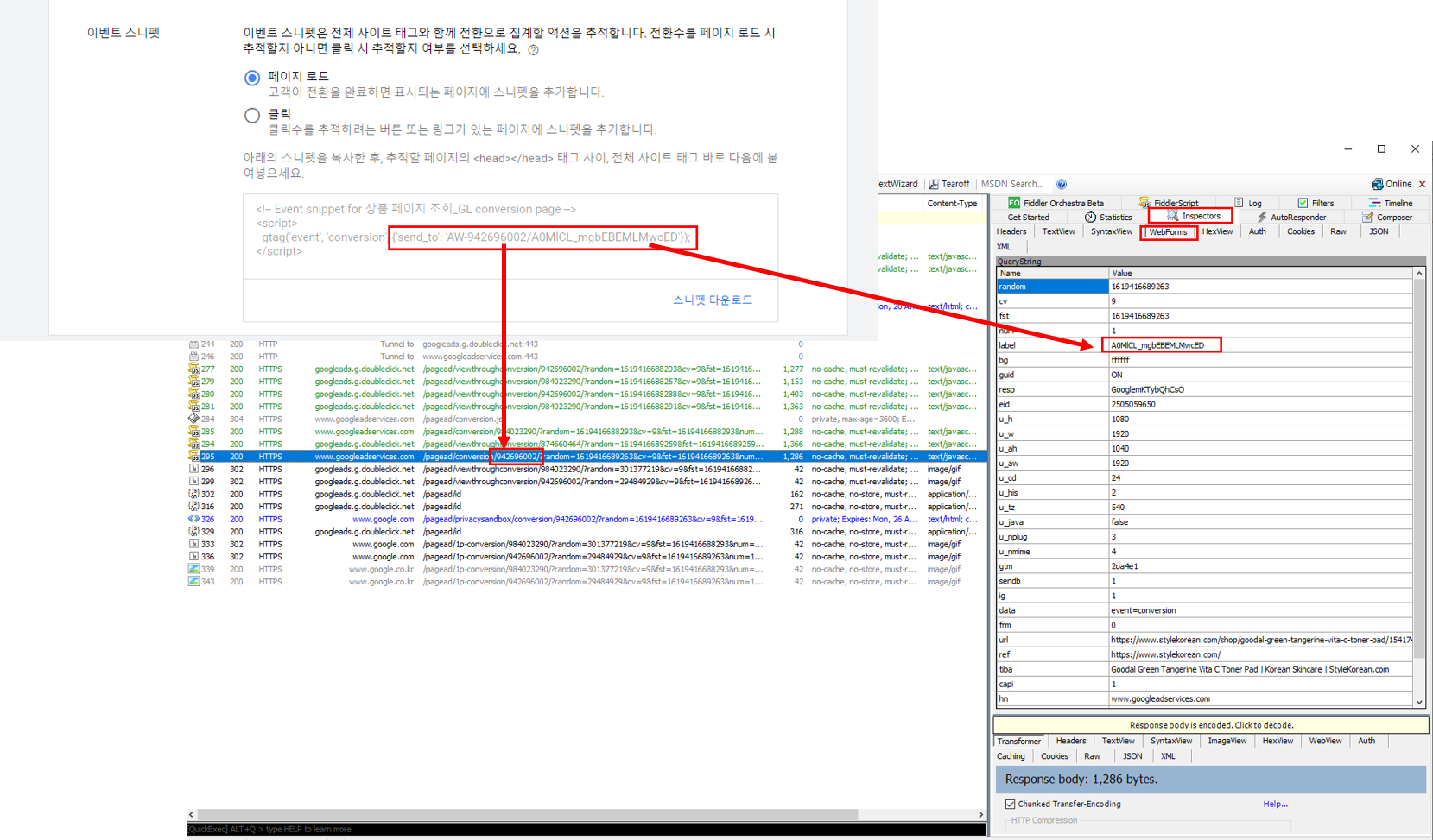Screen dimensions: 1433x840
Task: Toggle the Chunked Transfer-Encoding checkbox
Action: pos(1010,804)
